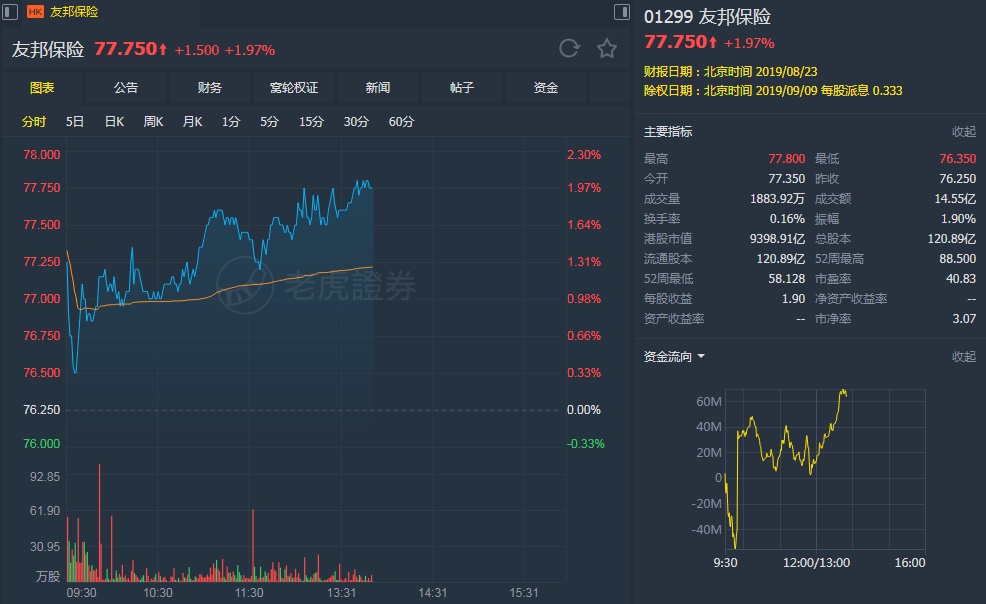Switch to the 公告 tab
986x604 pixels.
pos(126,88)
